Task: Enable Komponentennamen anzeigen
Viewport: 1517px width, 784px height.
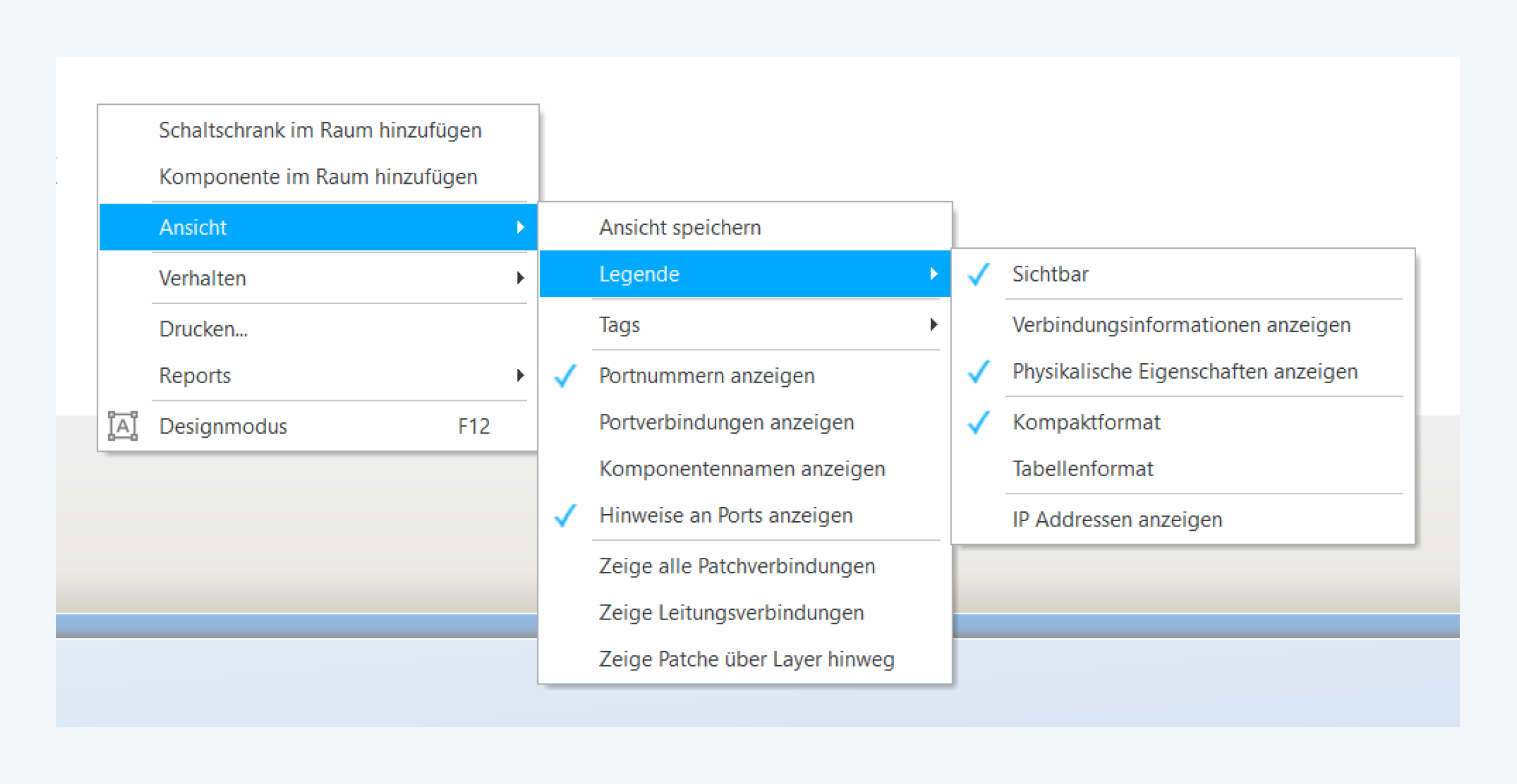Action: [x=741, y=469]
